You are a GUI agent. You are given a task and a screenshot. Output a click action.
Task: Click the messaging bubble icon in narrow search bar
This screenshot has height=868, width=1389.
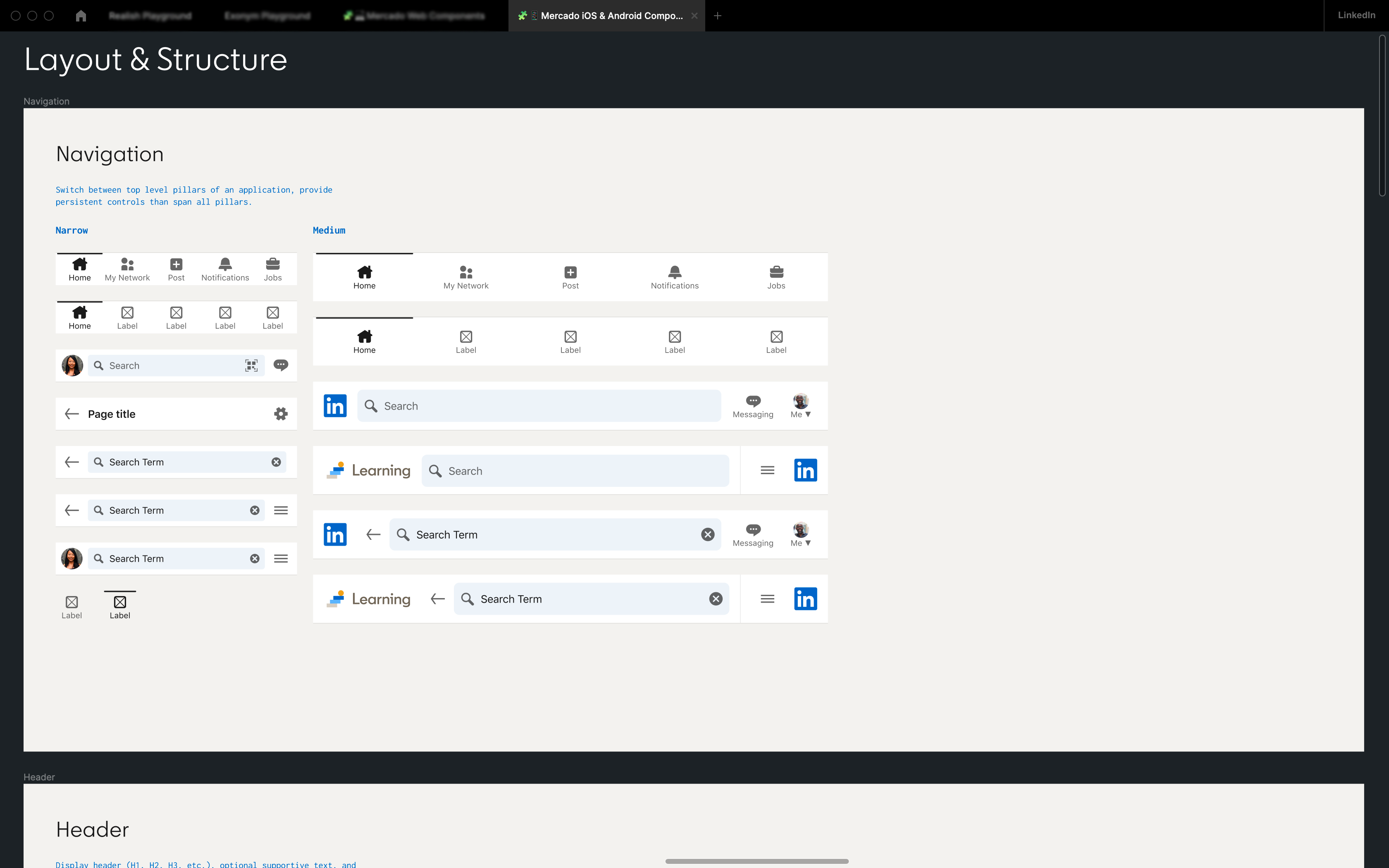(281, 365)
